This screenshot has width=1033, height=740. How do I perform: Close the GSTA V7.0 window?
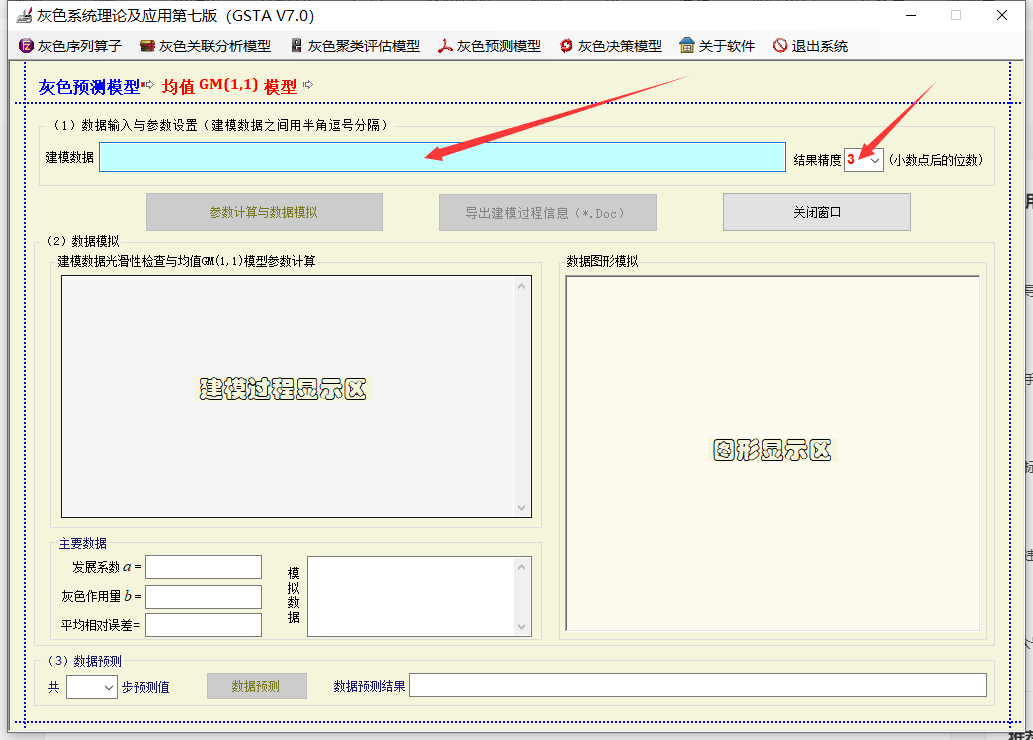click(1001, 15)
